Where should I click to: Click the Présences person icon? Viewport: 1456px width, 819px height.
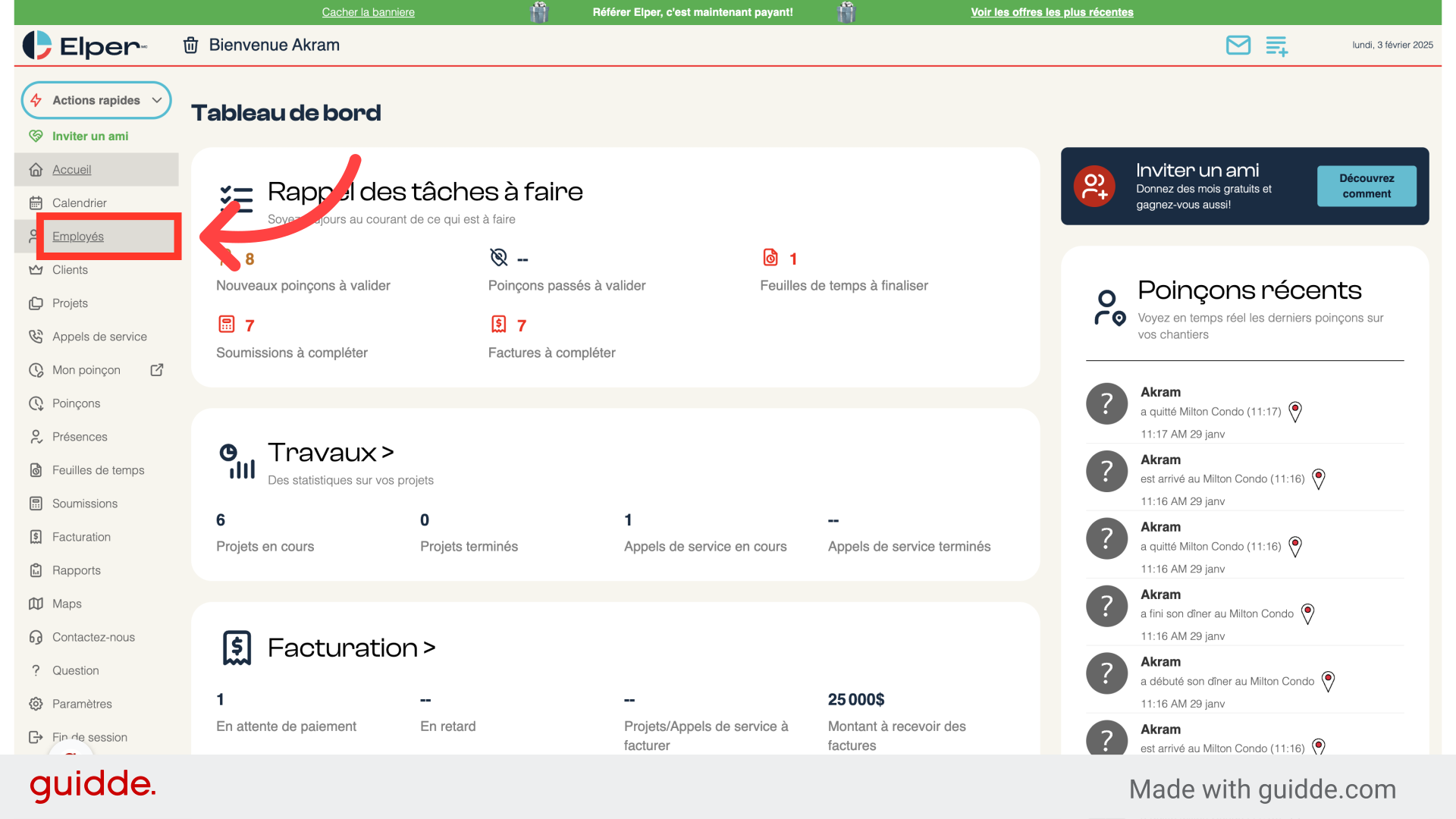coord(36,437)
